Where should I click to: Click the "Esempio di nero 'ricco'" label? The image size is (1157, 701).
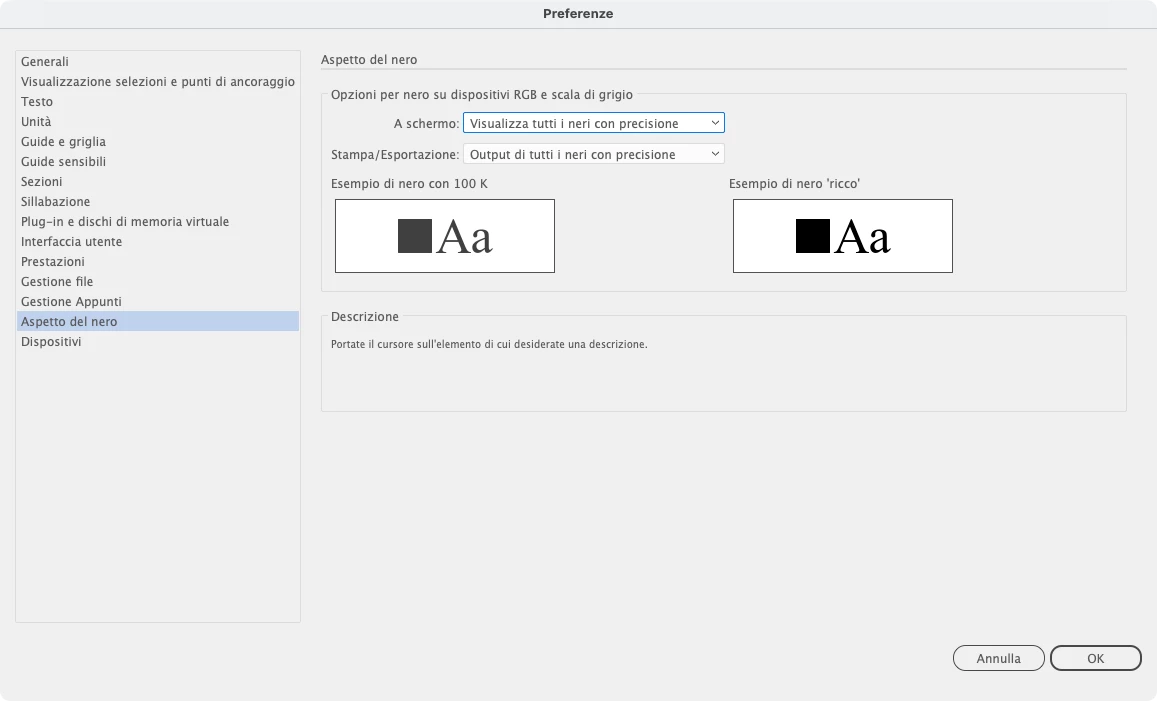[794, 184]
